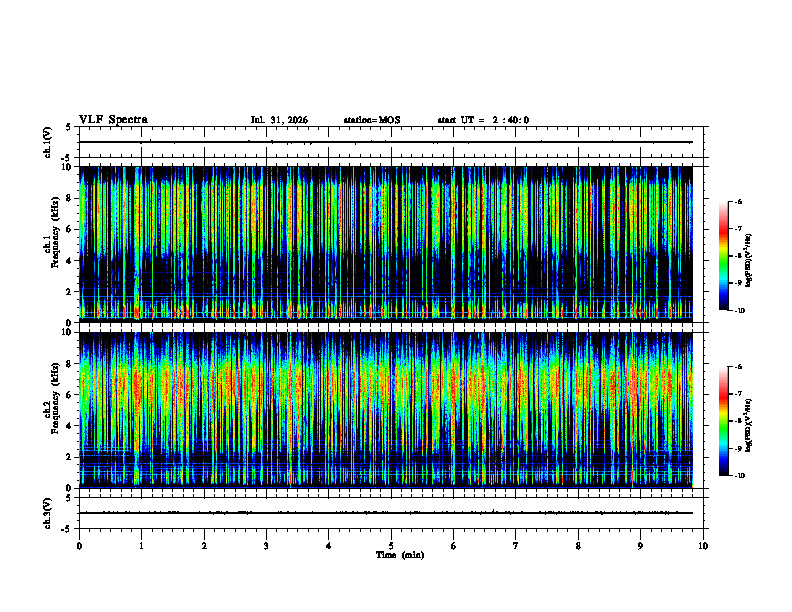This screenshot has height=612, width=792.
Task: Click time axis tick label "1" below the plots
Action: tap(142, 546)
